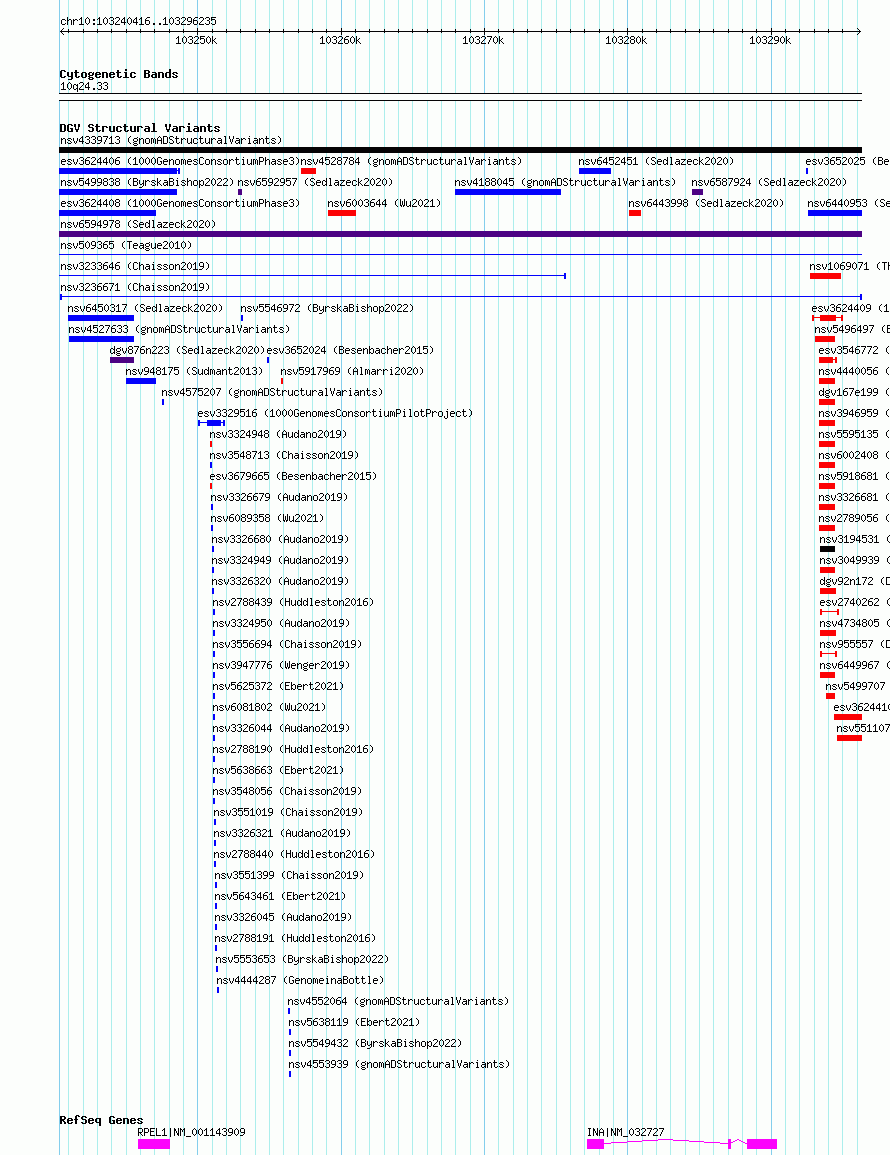Screen dimensions: 890x1155
Task: Select red bar under nsv6003644
Action: click(x=342, y=213)
